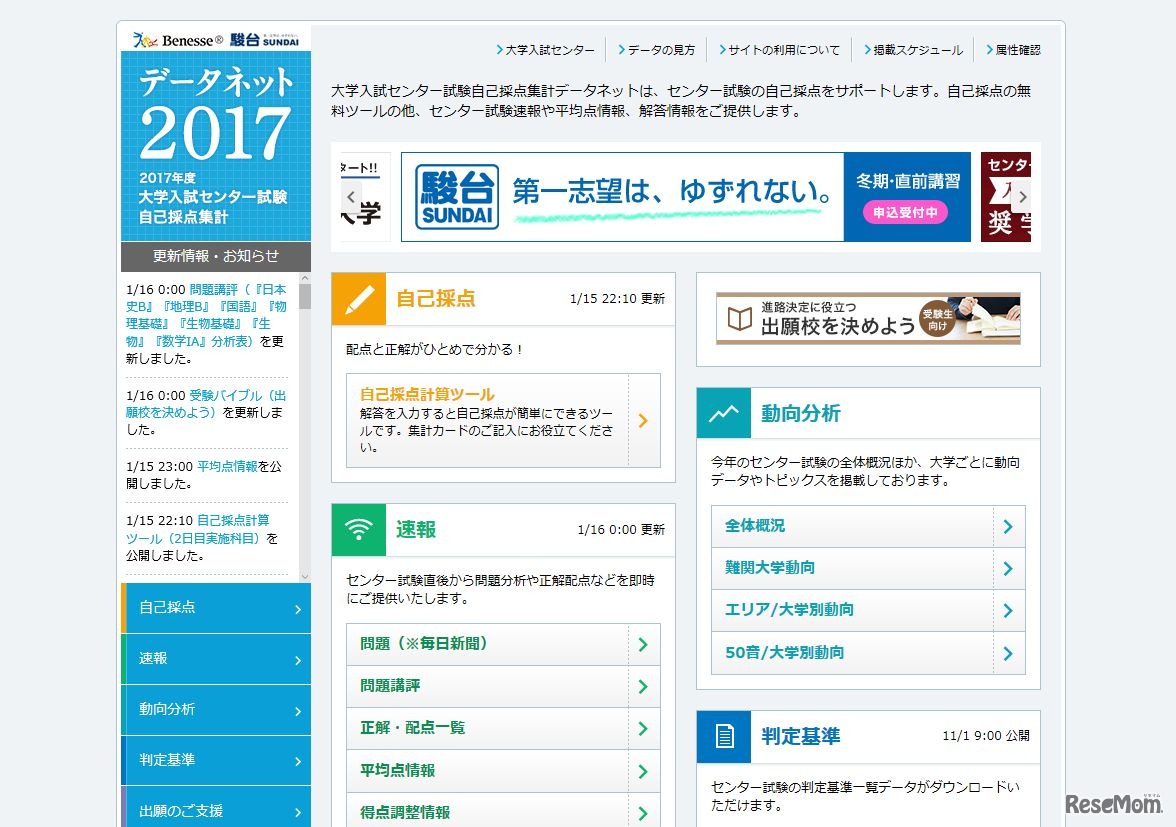Open the データの見方 link

tap(656, 49)
